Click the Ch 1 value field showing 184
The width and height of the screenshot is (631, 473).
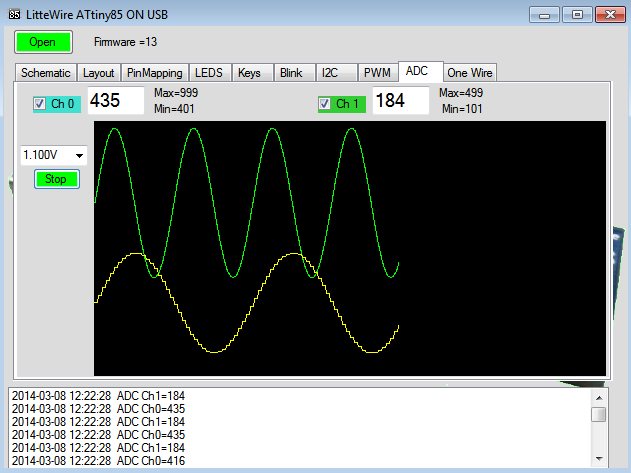point(400,101)
